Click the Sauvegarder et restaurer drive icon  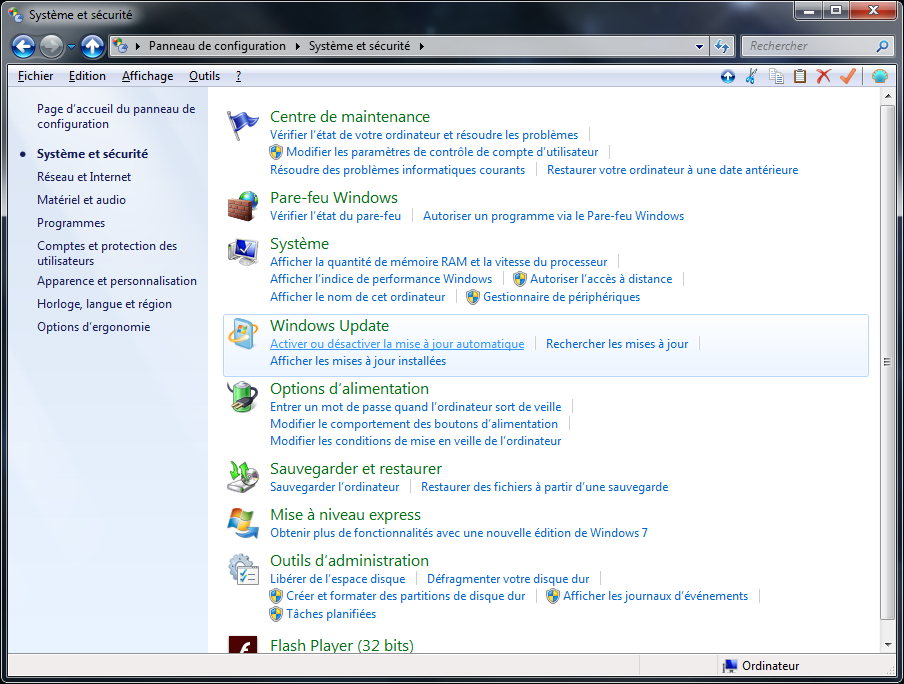point(242,477)
